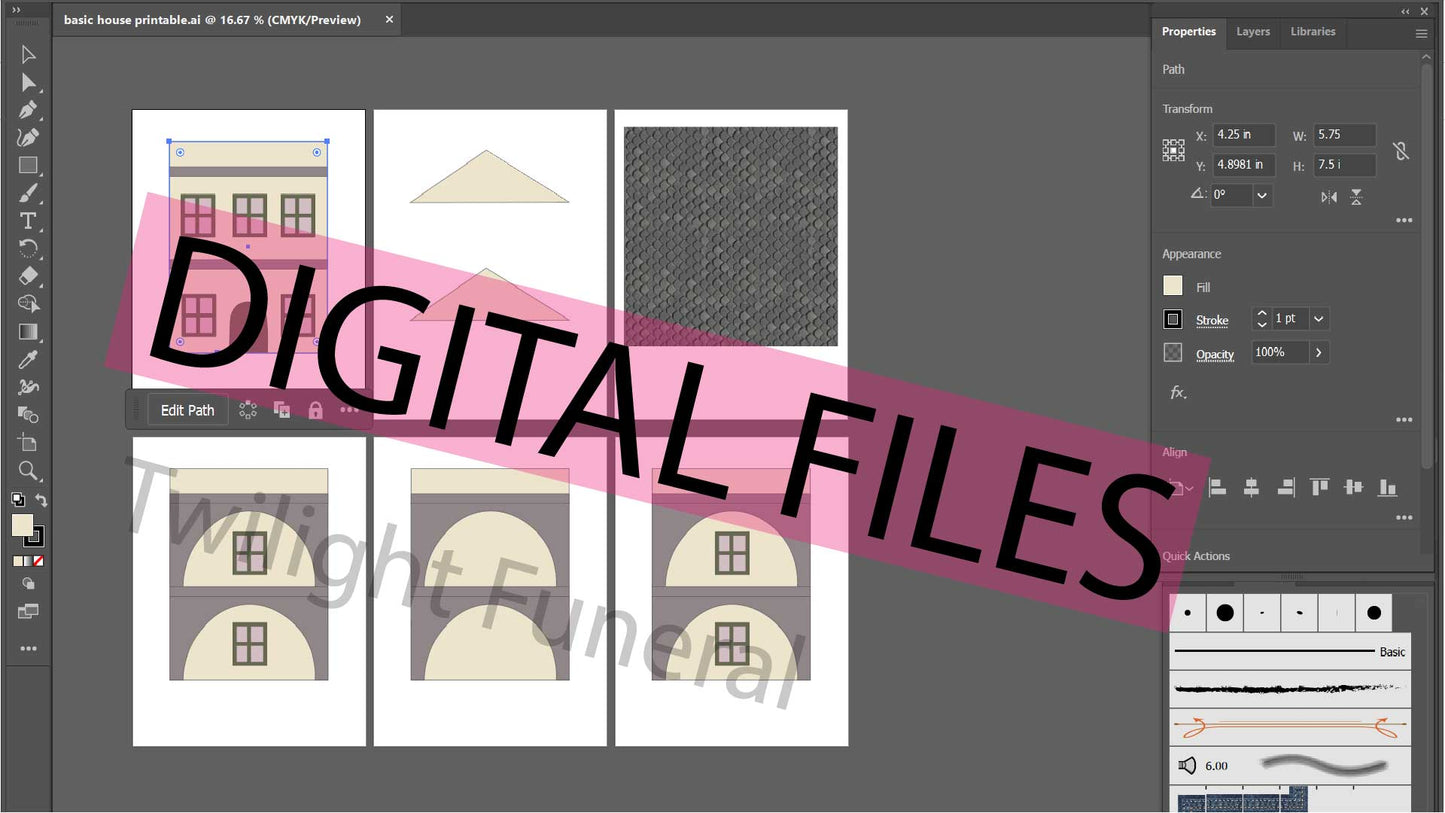Choose the Rectangle tool
Screen dimensions: 1445x813
click(x=28, y=165)
